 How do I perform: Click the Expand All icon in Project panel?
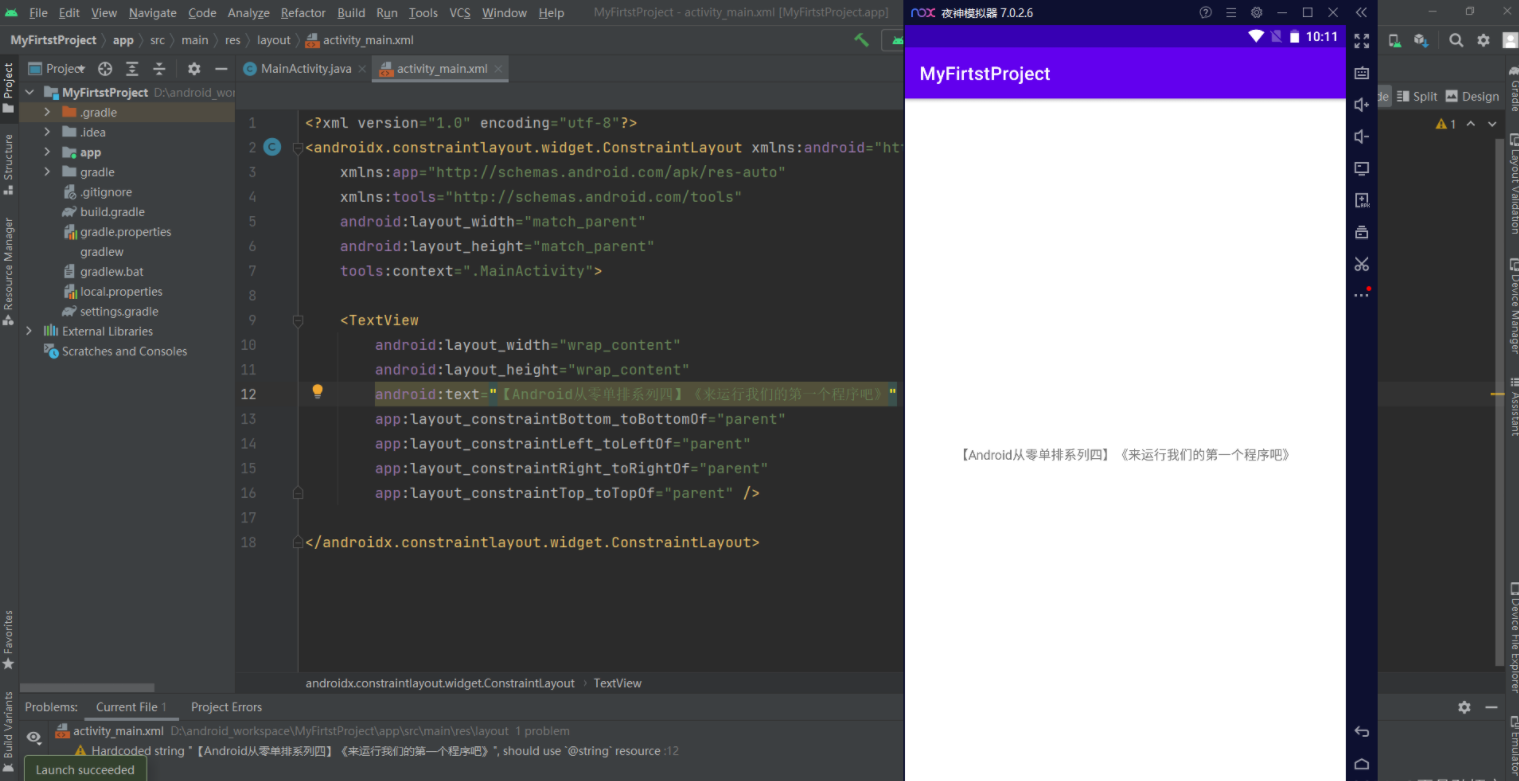[132, 69]
